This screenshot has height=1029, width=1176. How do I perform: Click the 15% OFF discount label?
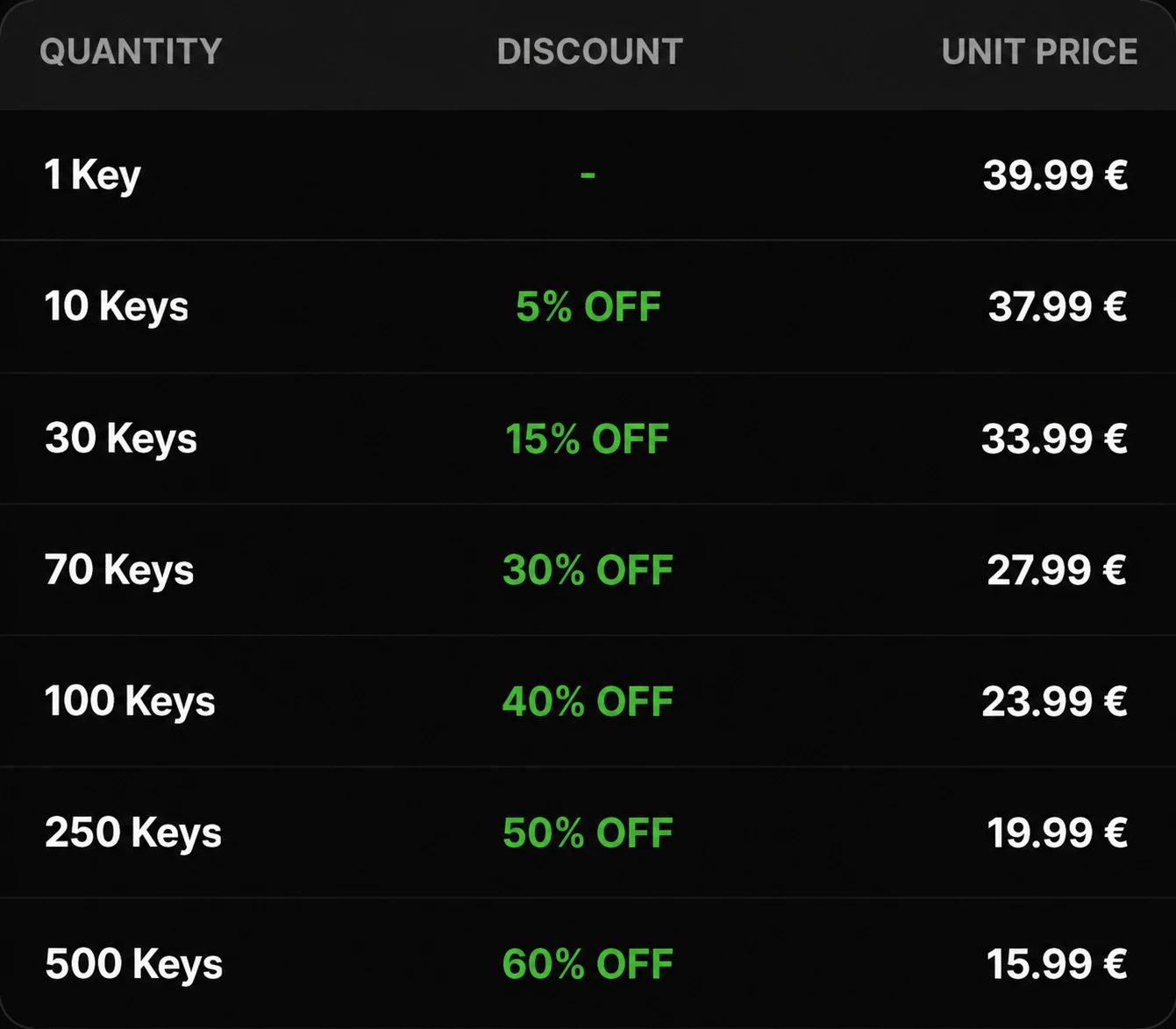point(588,439)
